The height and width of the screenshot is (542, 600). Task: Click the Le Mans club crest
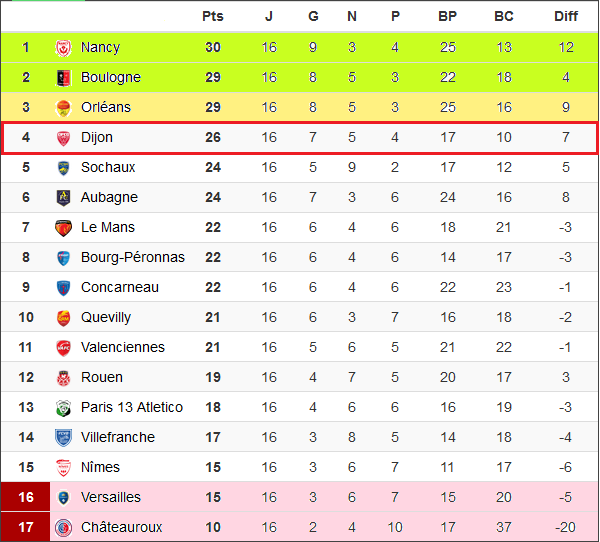tap(63, 227)
